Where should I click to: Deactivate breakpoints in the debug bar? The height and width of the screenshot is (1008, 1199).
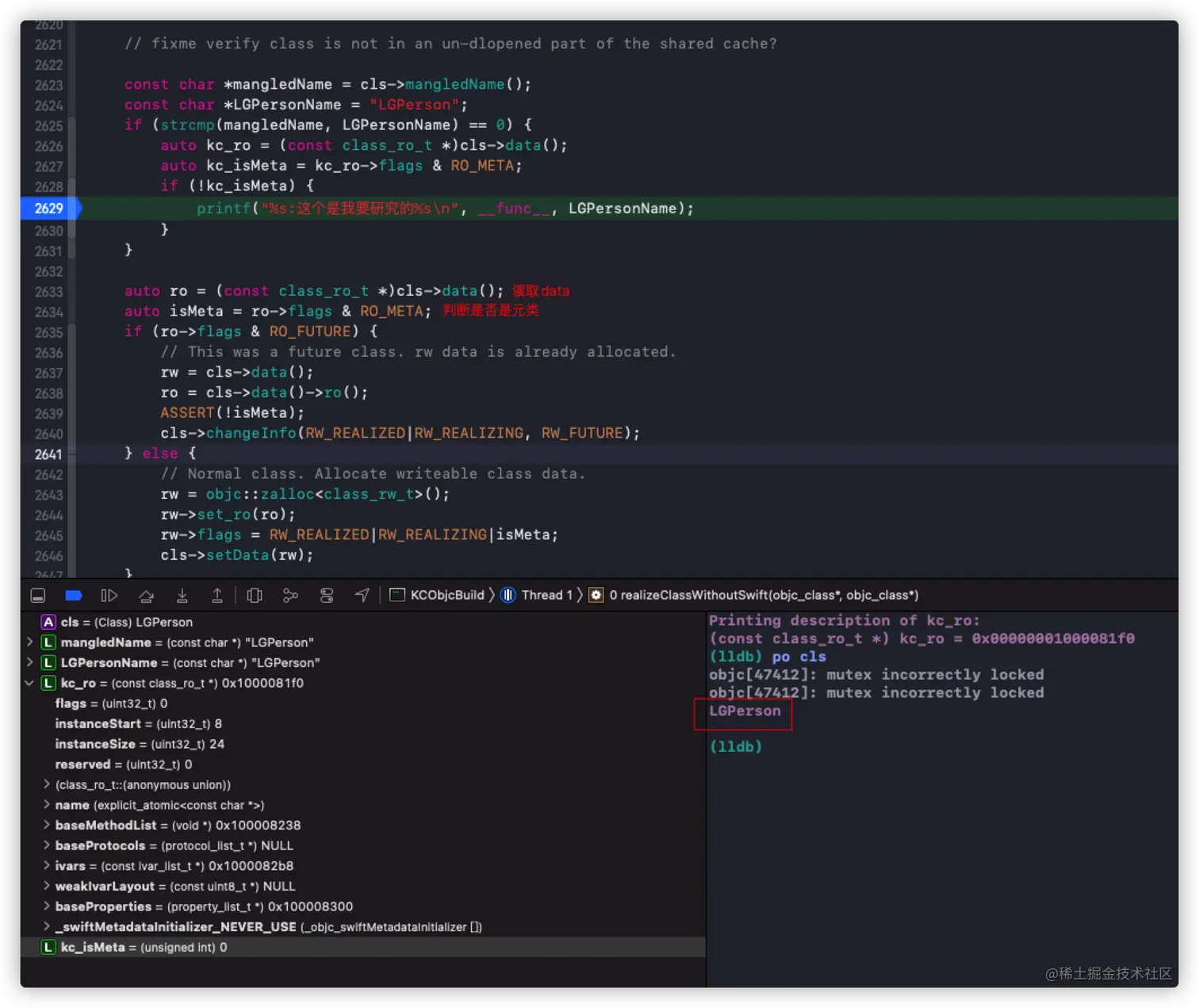point(74,596)
